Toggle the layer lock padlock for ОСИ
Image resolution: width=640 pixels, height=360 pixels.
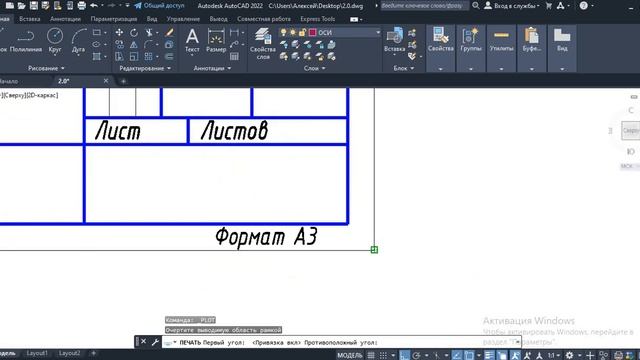[x=302, y=32]
